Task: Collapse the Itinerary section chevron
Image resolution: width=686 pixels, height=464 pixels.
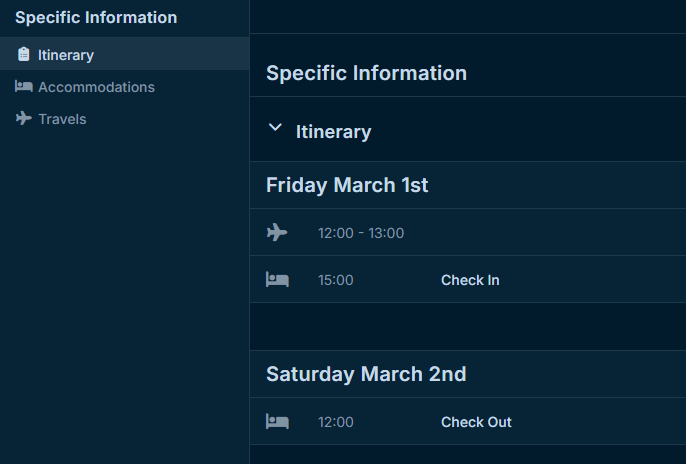Action: click(275, 127)
